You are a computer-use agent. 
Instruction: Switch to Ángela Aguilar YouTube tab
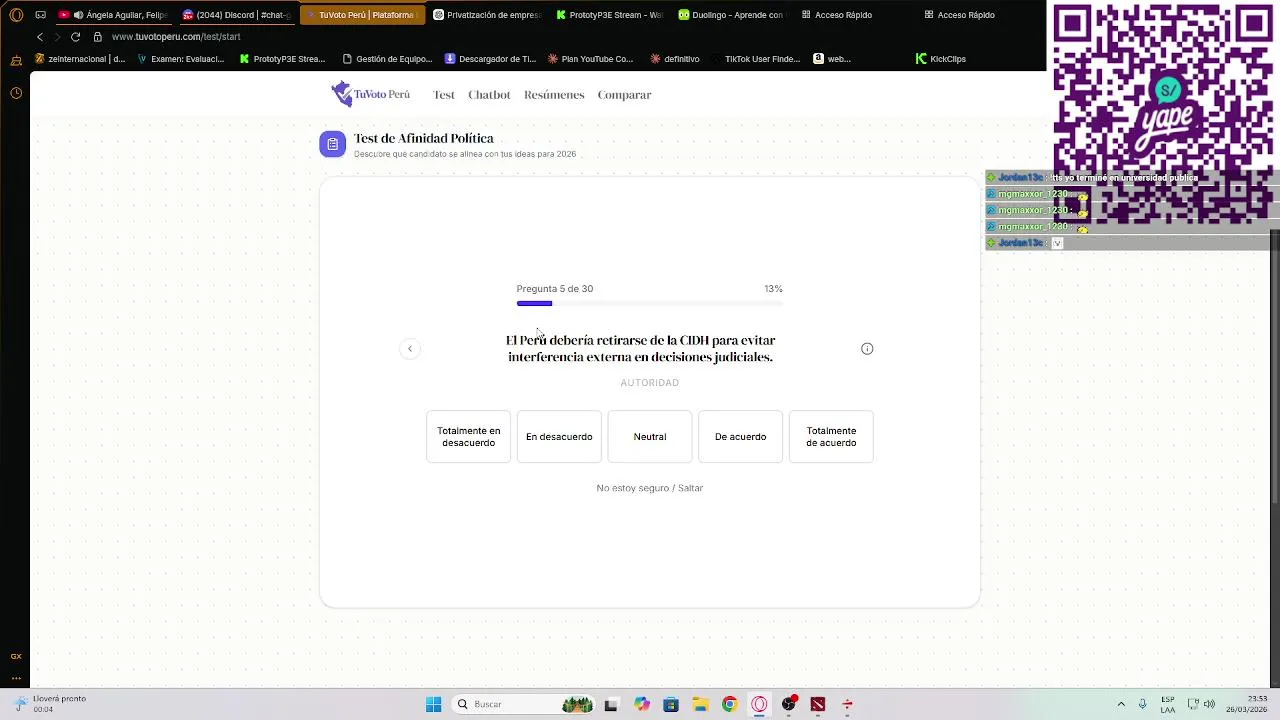[x=113, y=15]
